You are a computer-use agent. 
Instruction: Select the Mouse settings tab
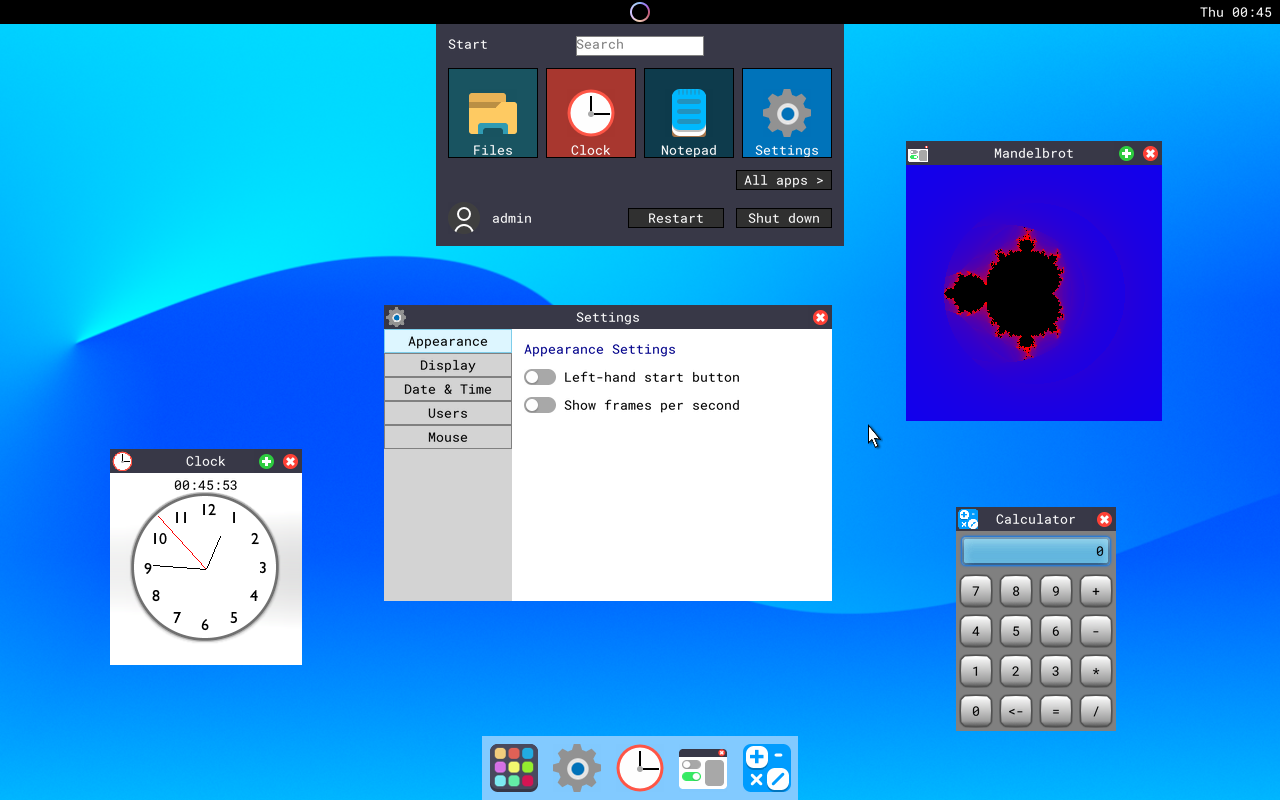(x=447, y=437)
